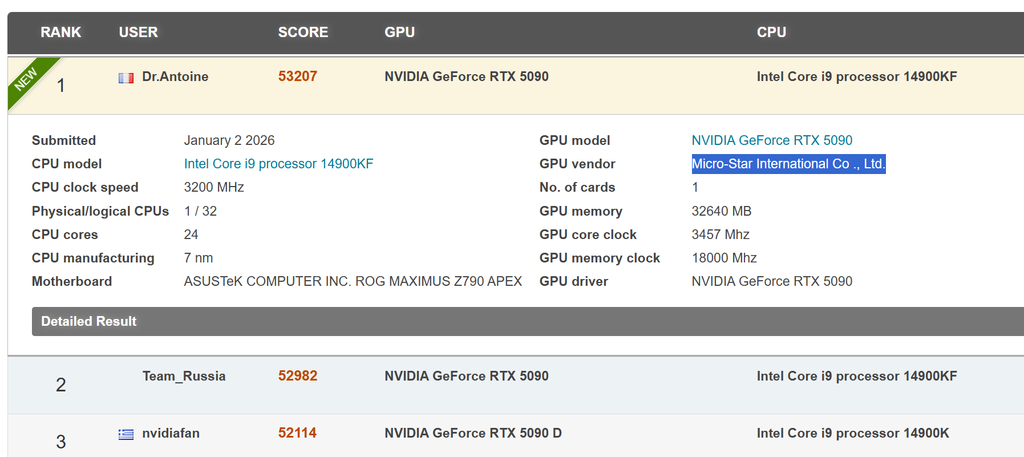The width and height of the screenshot is (1024, 457).
Task: Expand the Detailed Result section
Action: (x=89, y=321)
